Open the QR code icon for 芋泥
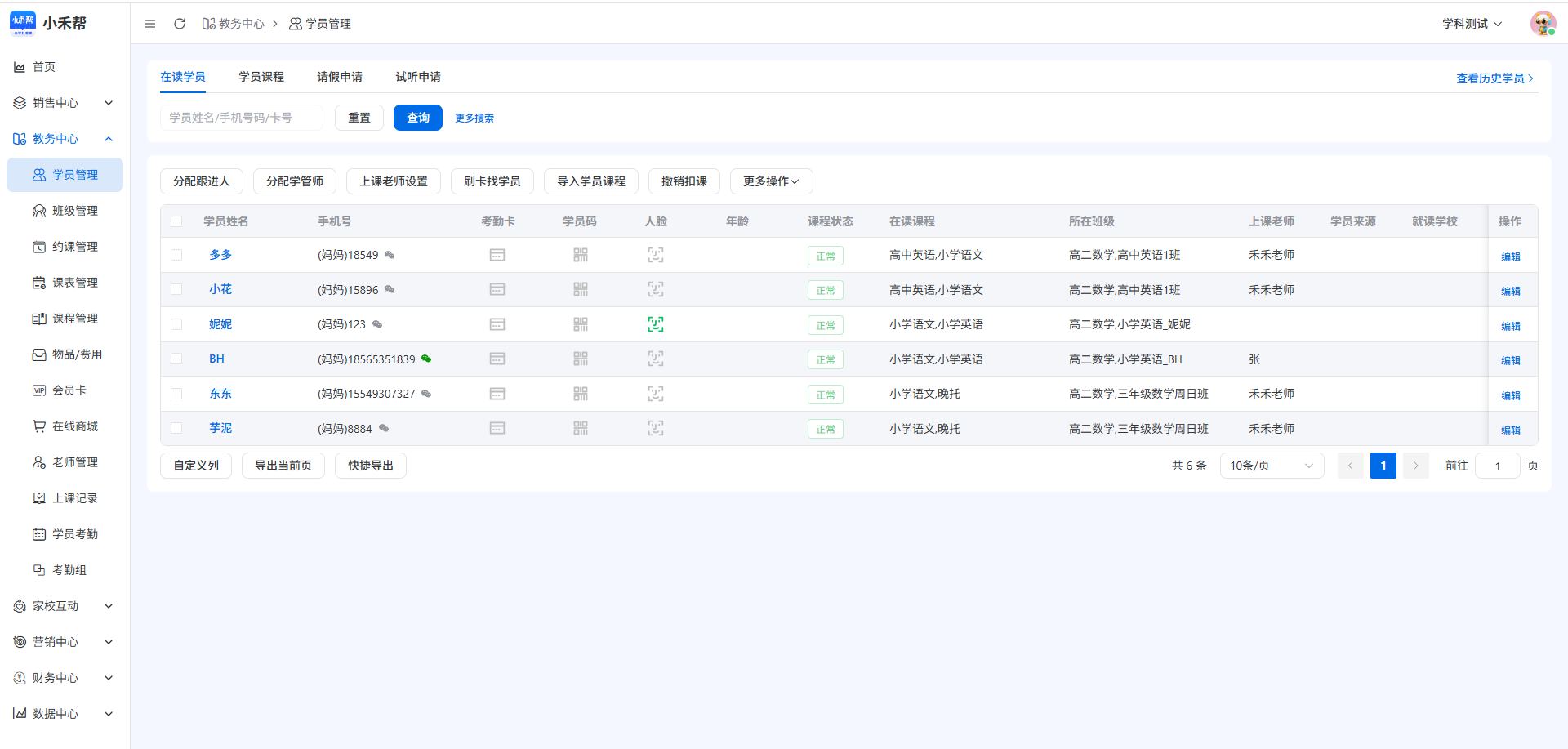 click(x=581, y=428)
